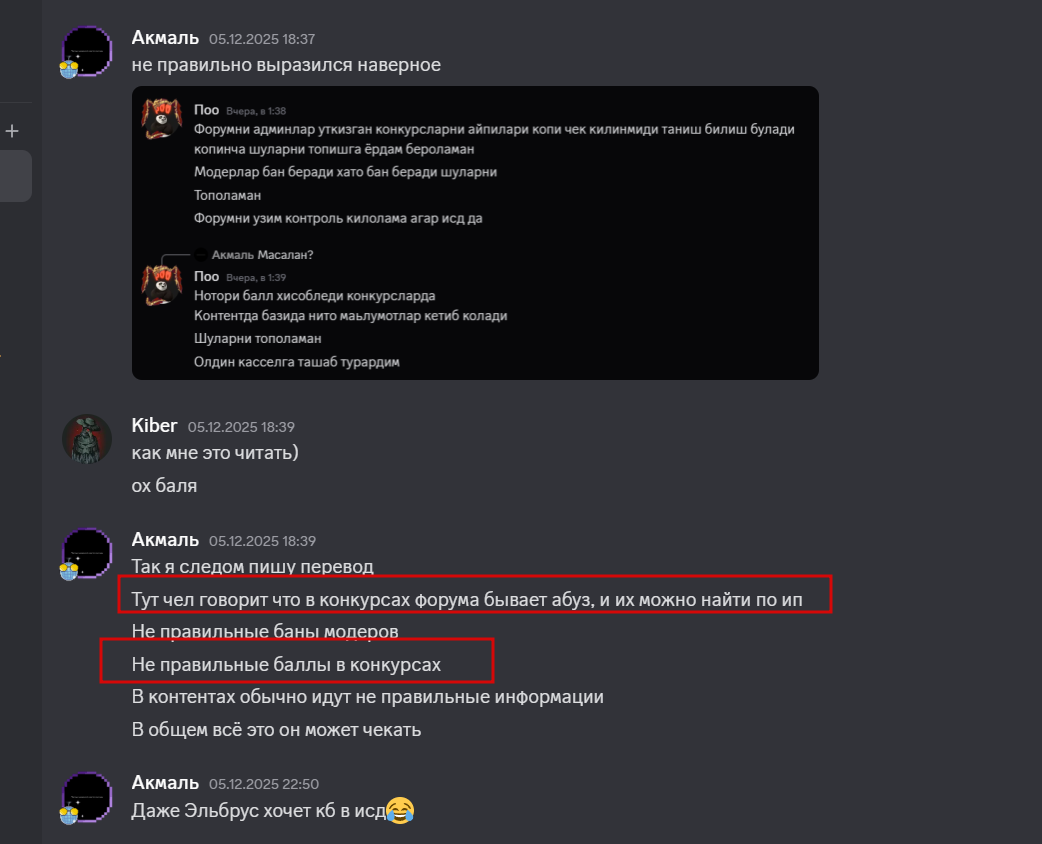Image resolution: width=1042 pixels, height=844 pixels.
Task: Click Kiber's message timestamp 05.12.2025 18:39
Action: [x=241, y=426]
